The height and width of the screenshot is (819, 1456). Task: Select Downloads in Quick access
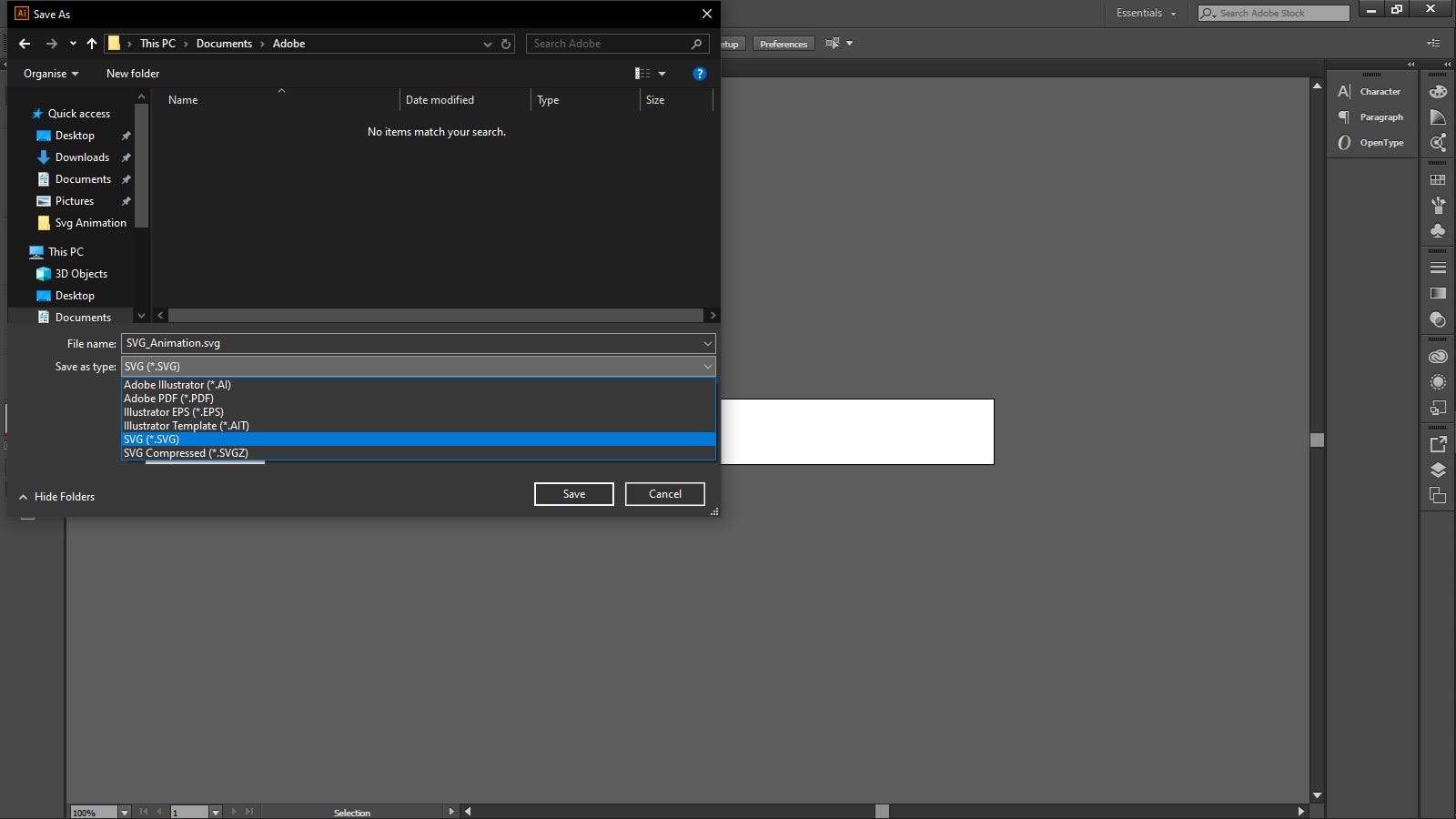click(x=73, y=157)
